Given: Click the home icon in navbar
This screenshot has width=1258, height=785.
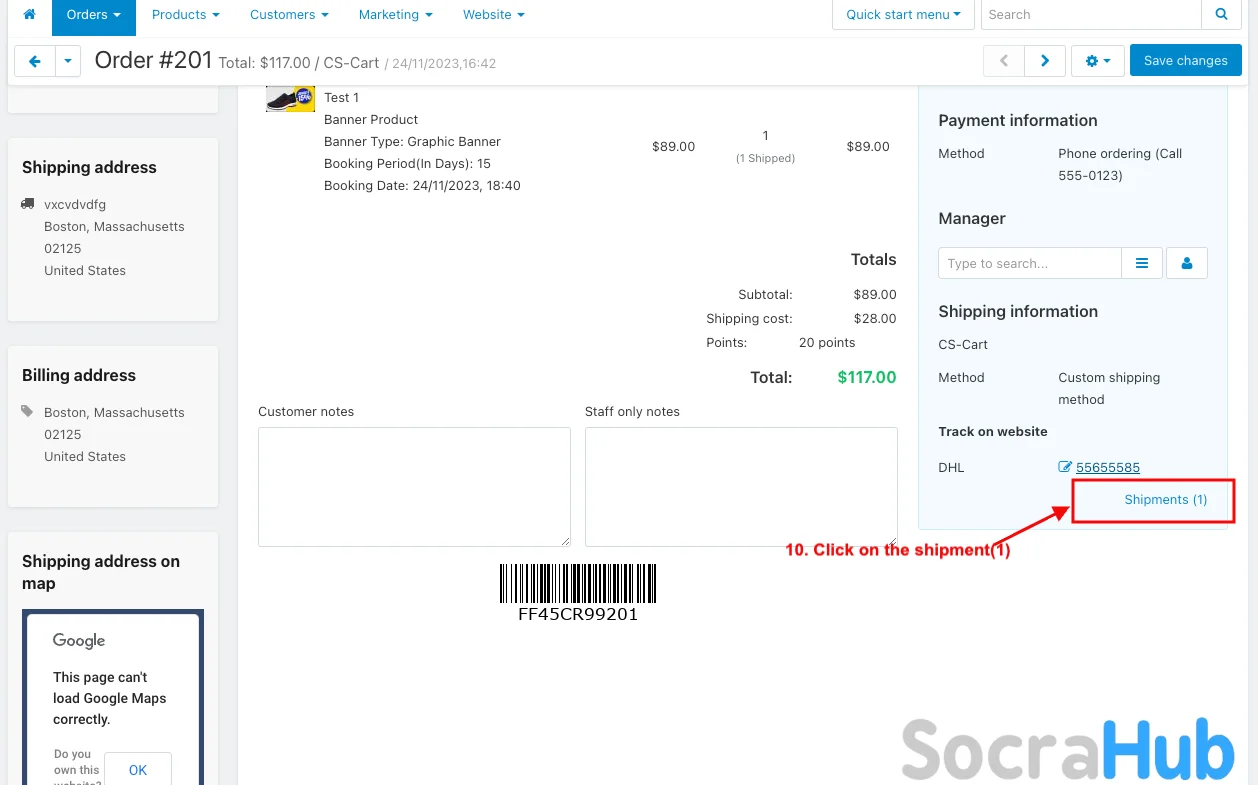Looking at the screenshot, I should coord(29,15).
